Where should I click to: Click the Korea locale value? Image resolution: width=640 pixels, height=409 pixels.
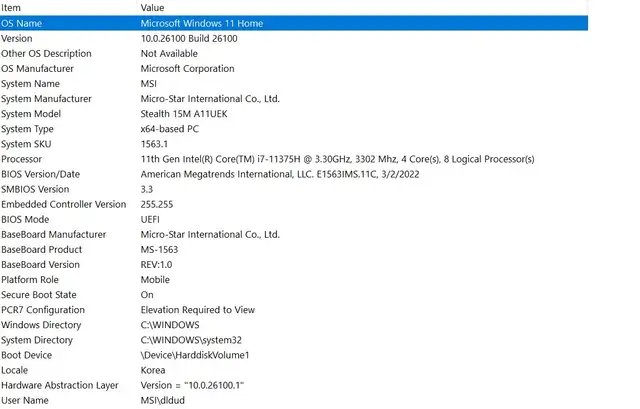tap(153, 371)
